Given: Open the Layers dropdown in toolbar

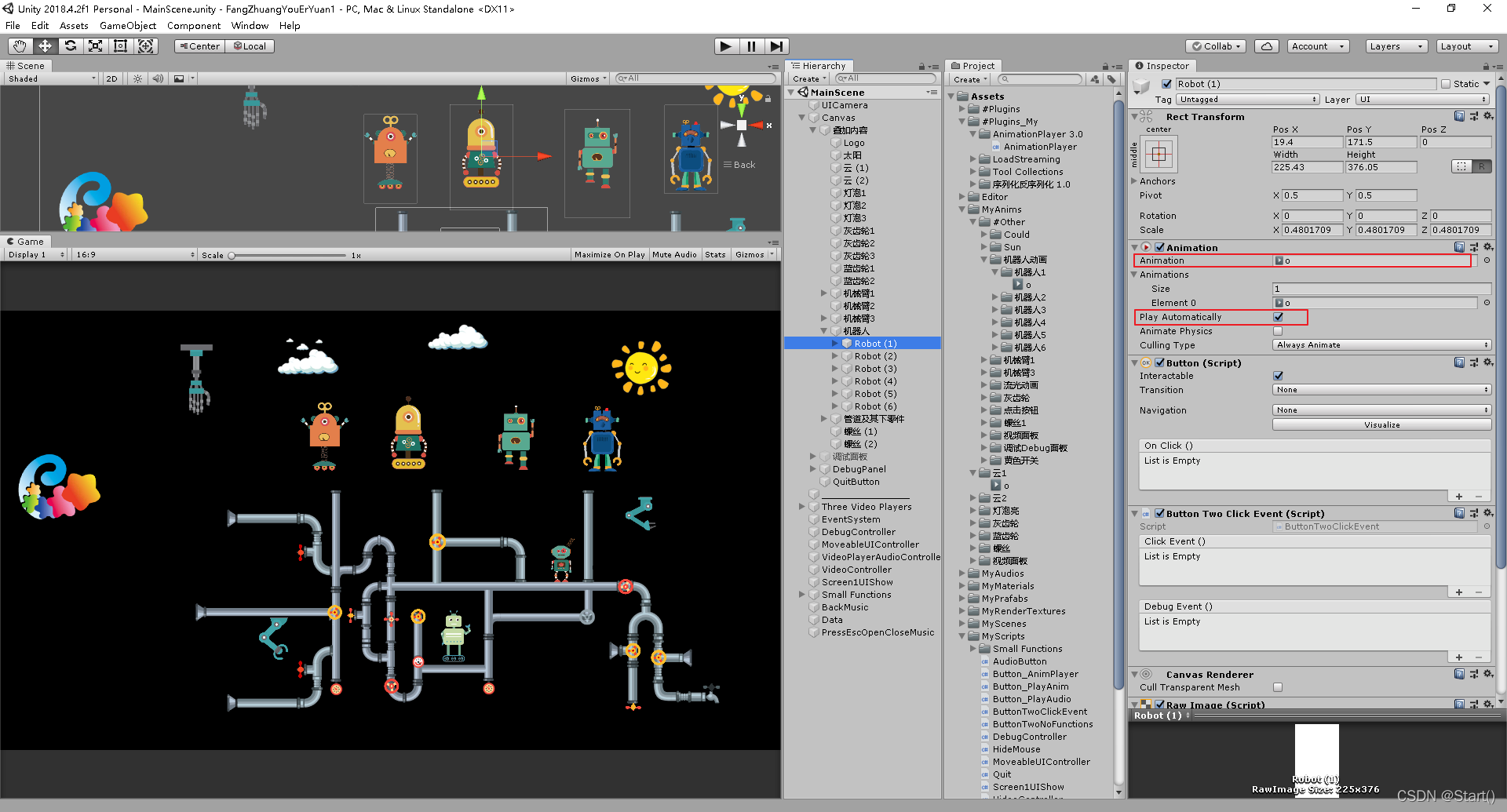Looking at the screenshot, I should 1396,46.
